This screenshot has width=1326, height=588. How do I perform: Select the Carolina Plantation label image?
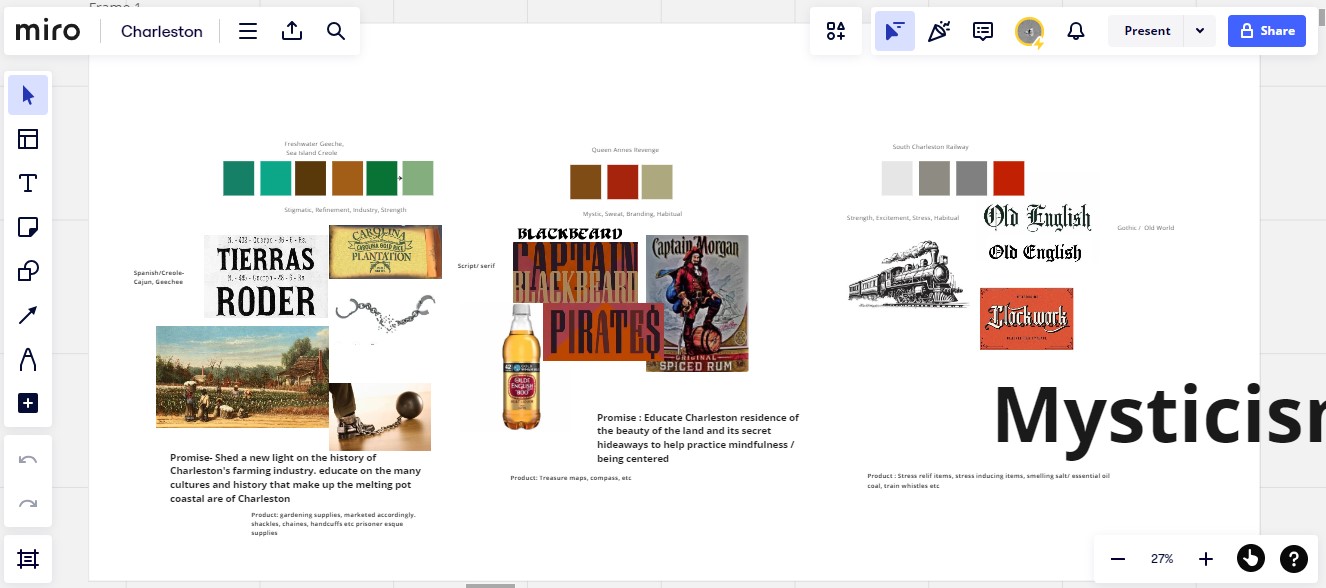[385, 252]
